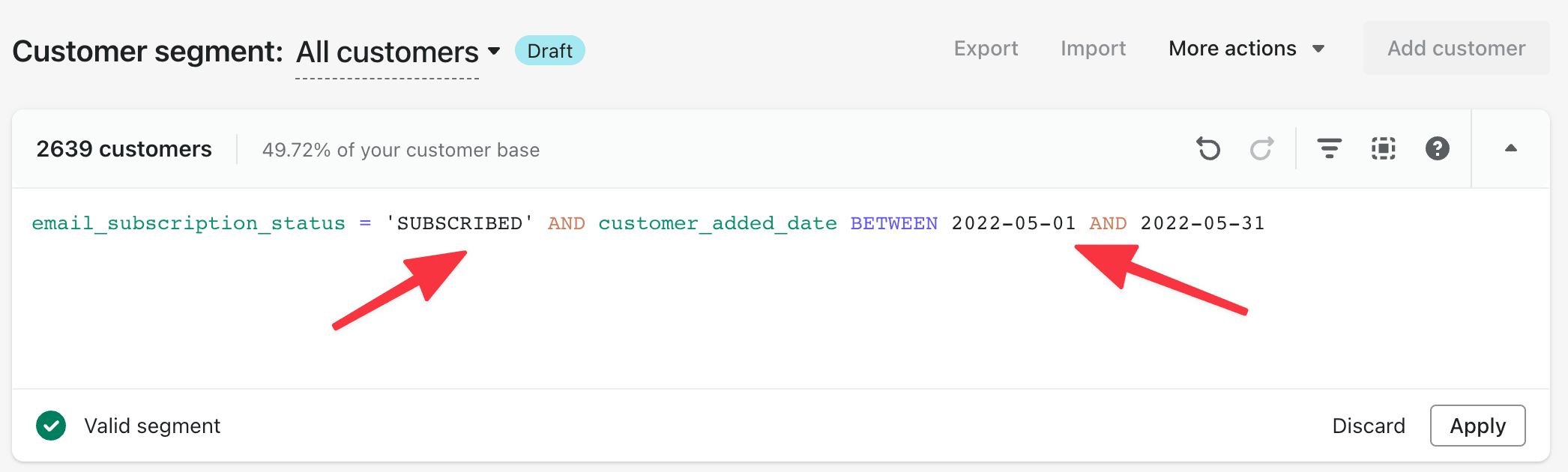Click the Import button
Screen dimensions: 1568x472
tap(1093, 49)
